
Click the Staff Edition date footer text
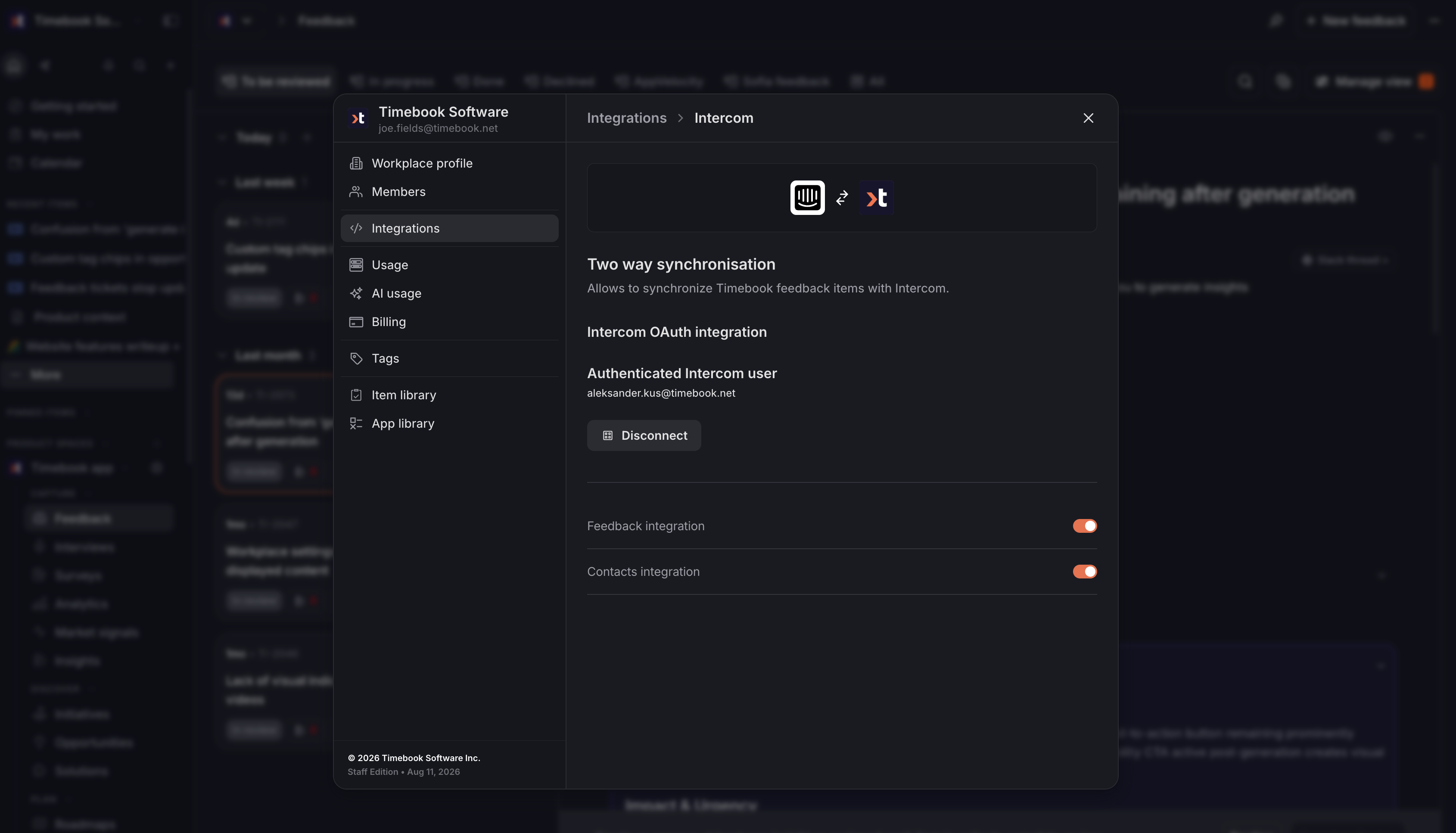[x=403, y=772]
